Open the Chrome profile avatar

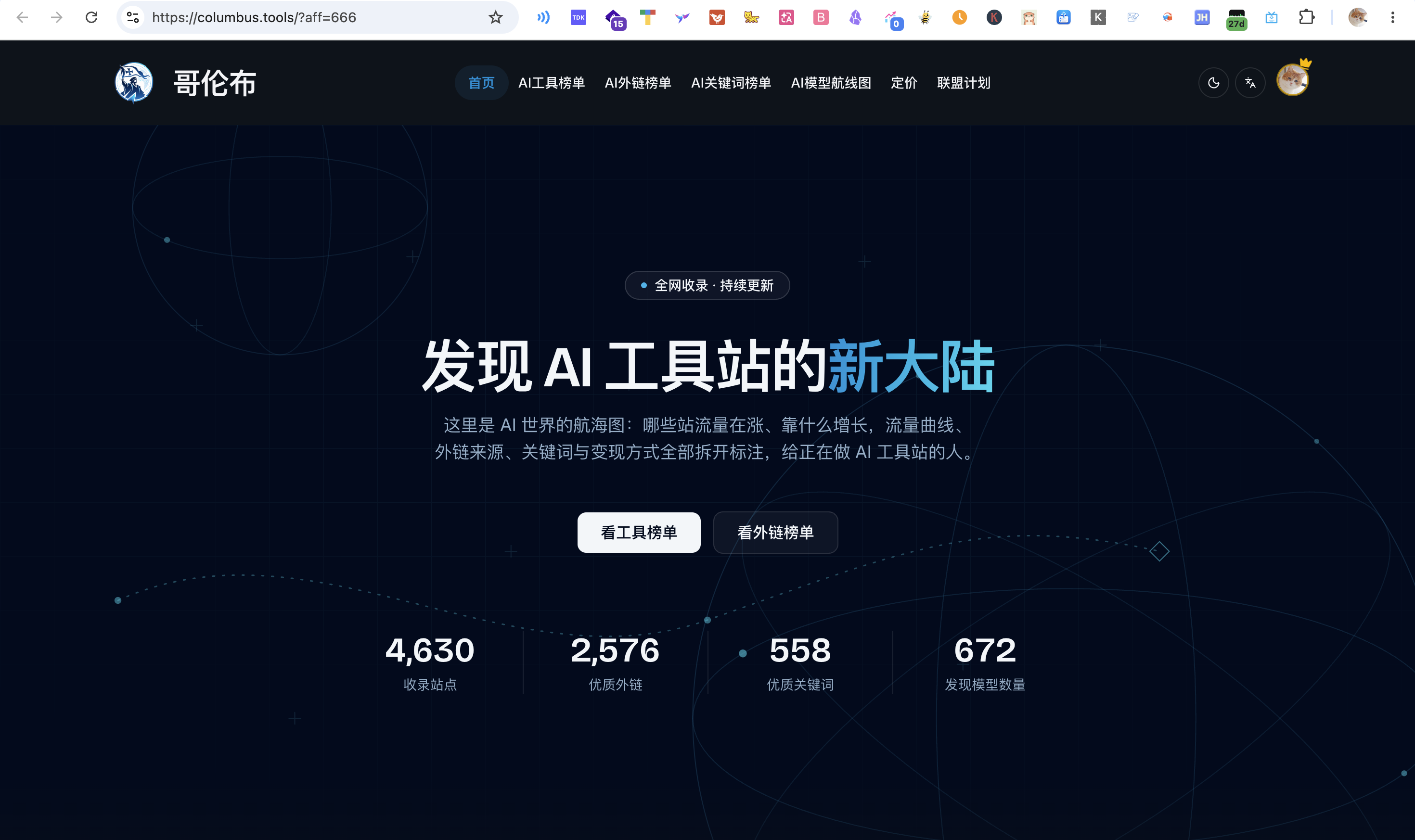(1358, 17)
